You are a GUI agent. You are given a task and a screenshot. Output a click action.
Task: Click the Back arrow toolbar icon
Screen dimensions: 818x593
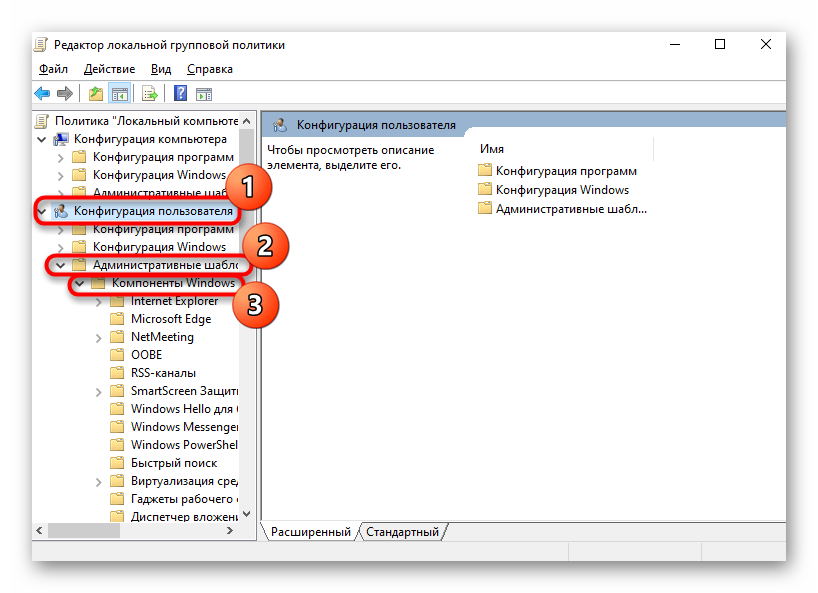click(x=42, y=94)
